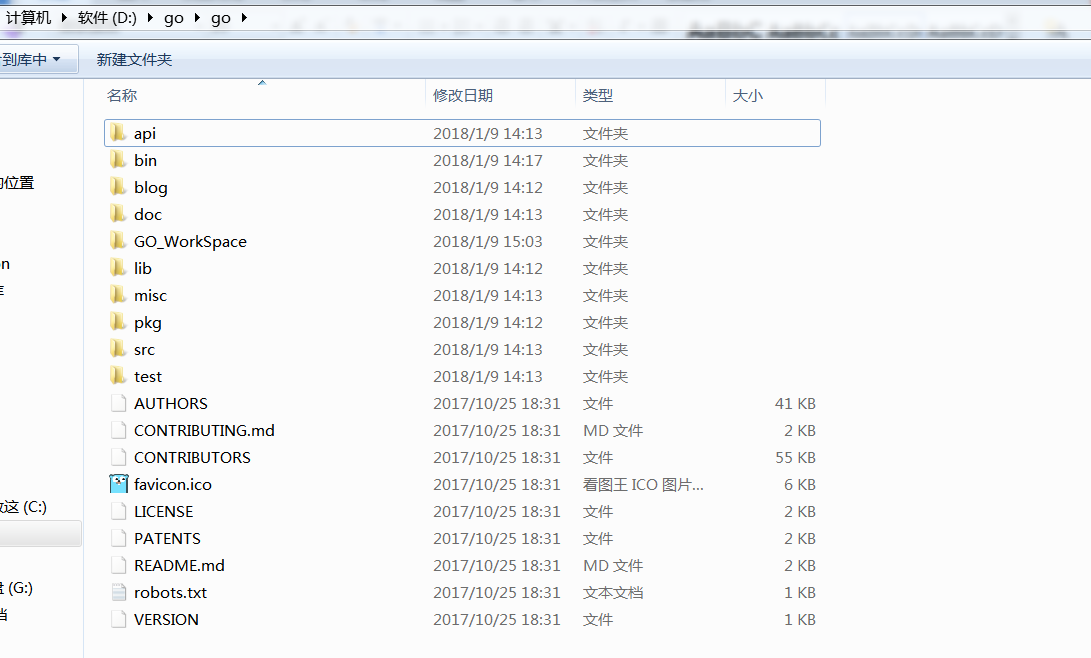Expand arrow after the last go breadcrumb
Image resolution: width=1091 pixels, height=658 pixels.
[244, 17]
